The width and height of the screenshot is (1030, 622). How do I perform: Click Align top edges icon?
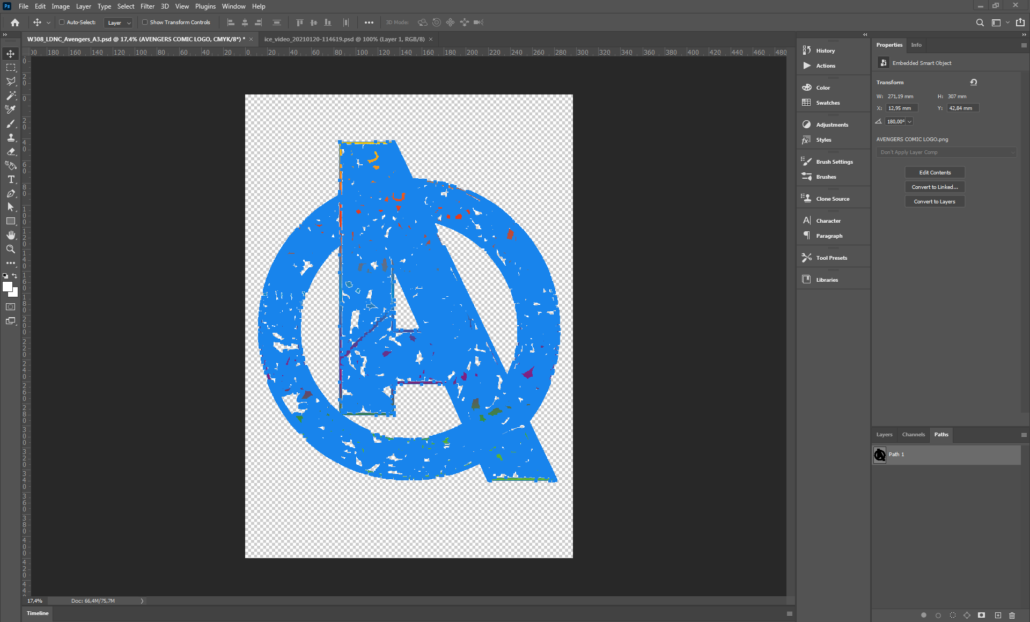(x=300, y=22)
